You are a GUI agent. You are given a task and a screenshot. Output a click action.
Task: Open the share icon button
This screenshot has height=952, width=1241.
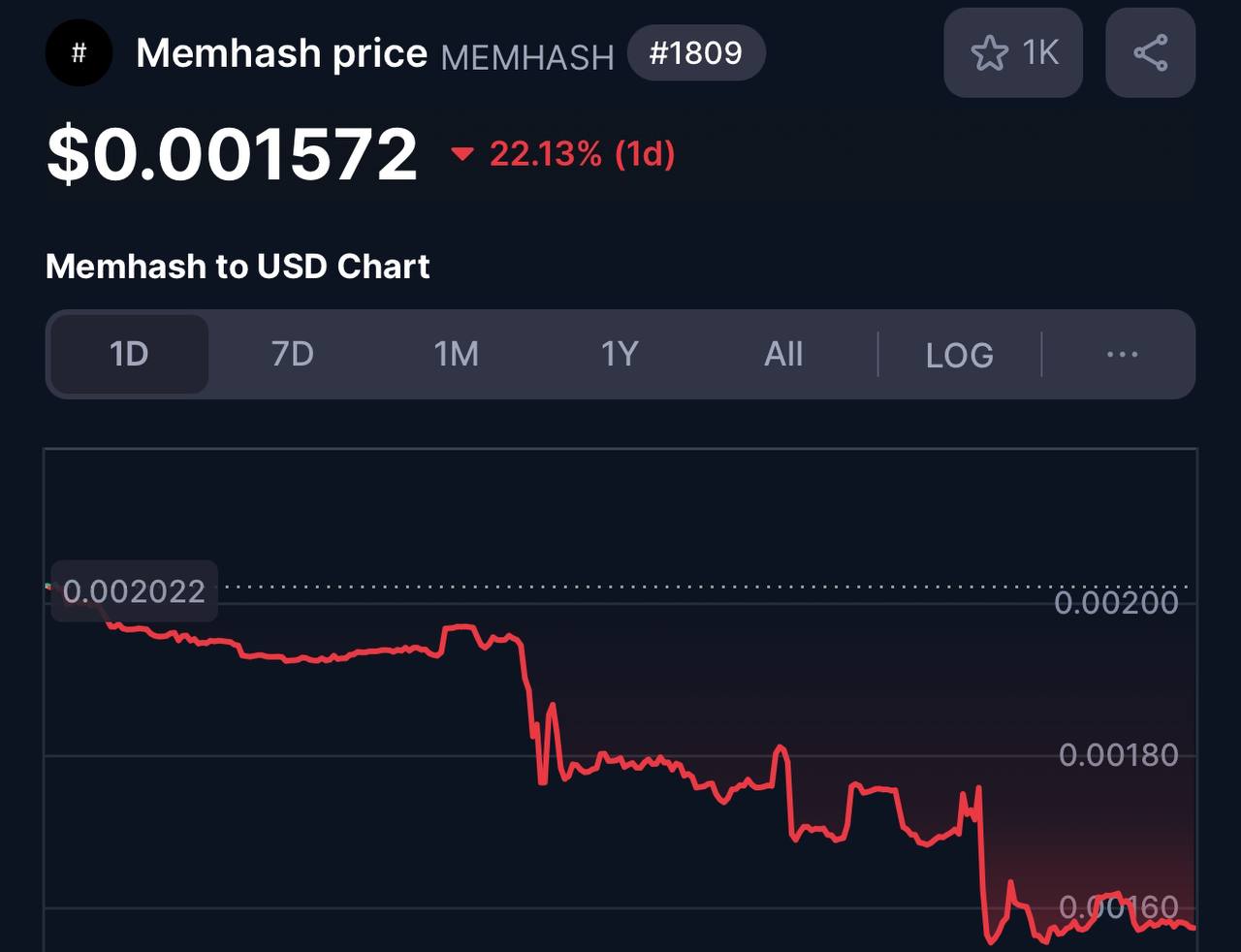coord(1151,52)
